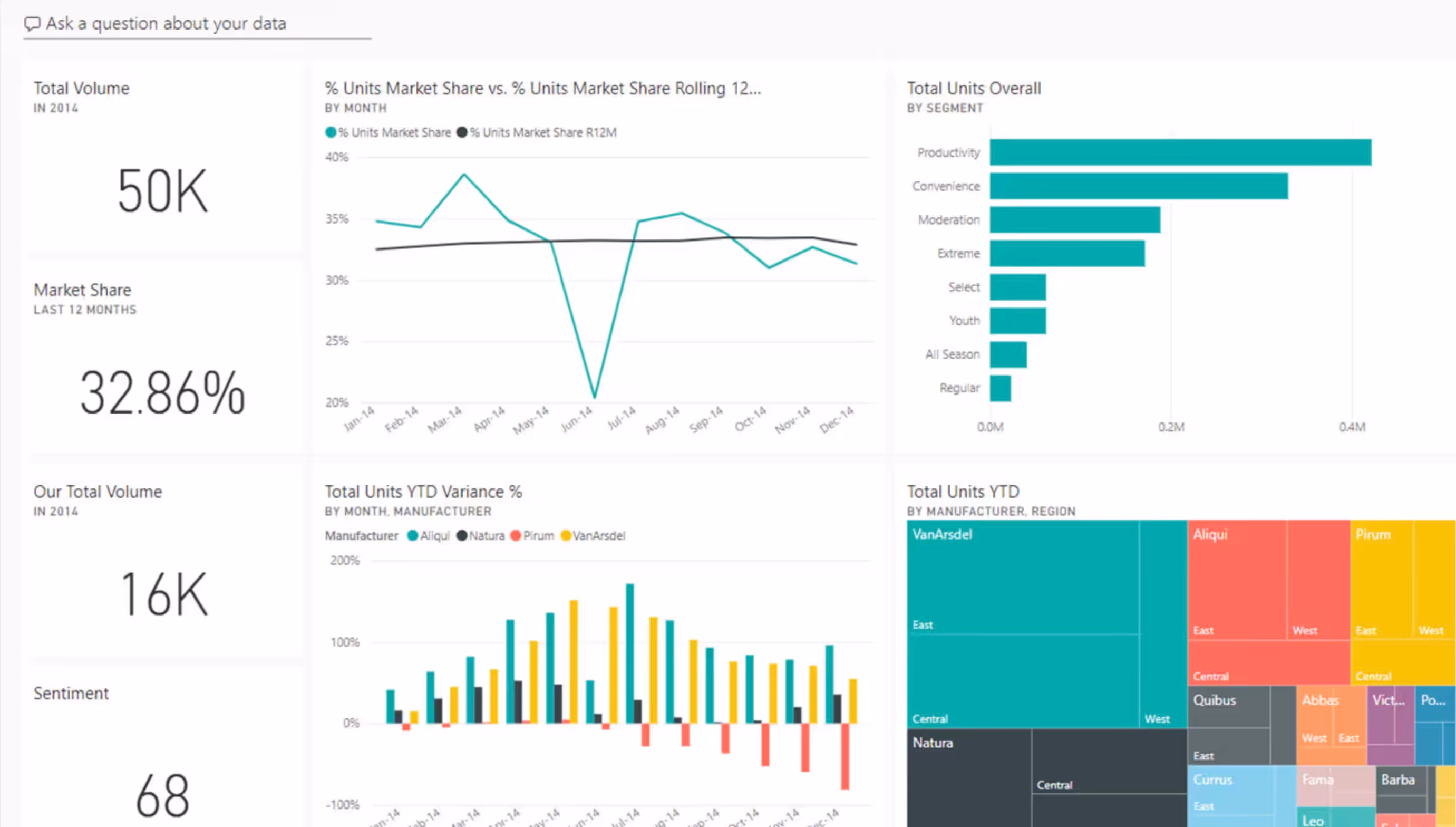
Task: Click the Convenience segment bar
Action: click(1138, 186)
